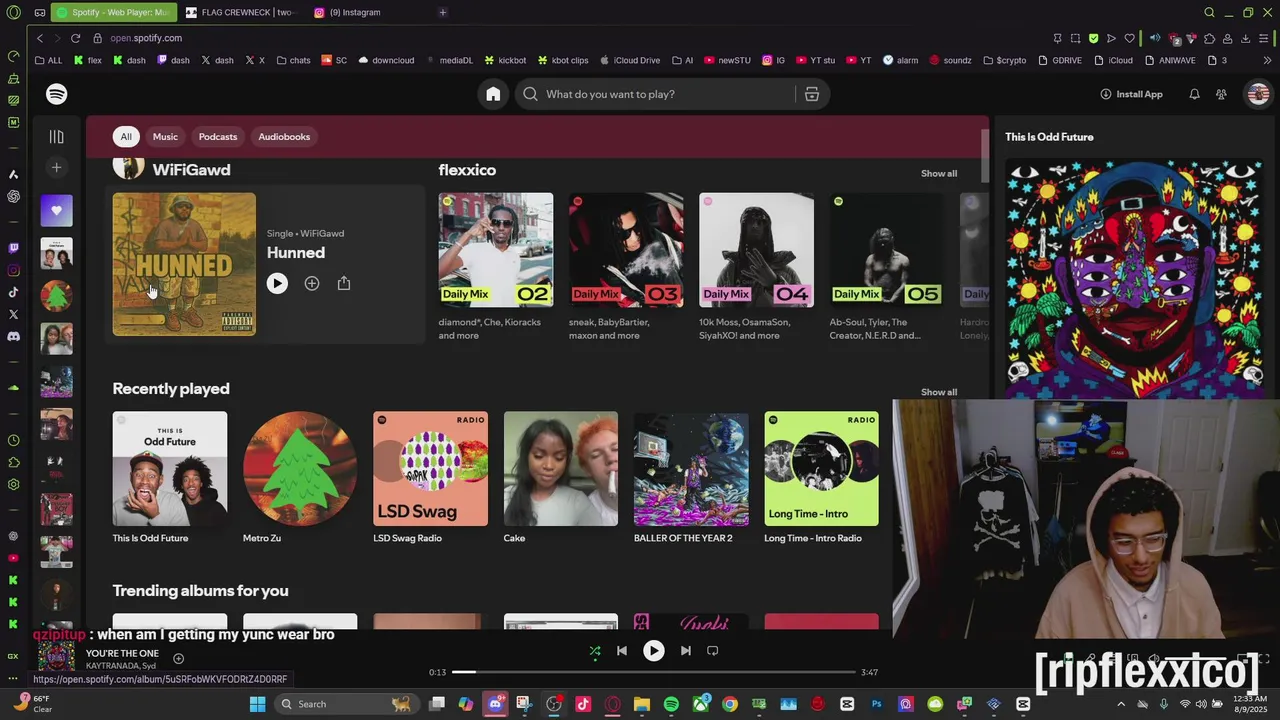Open Daily Mix 03 card

click(x=626, y=268)
